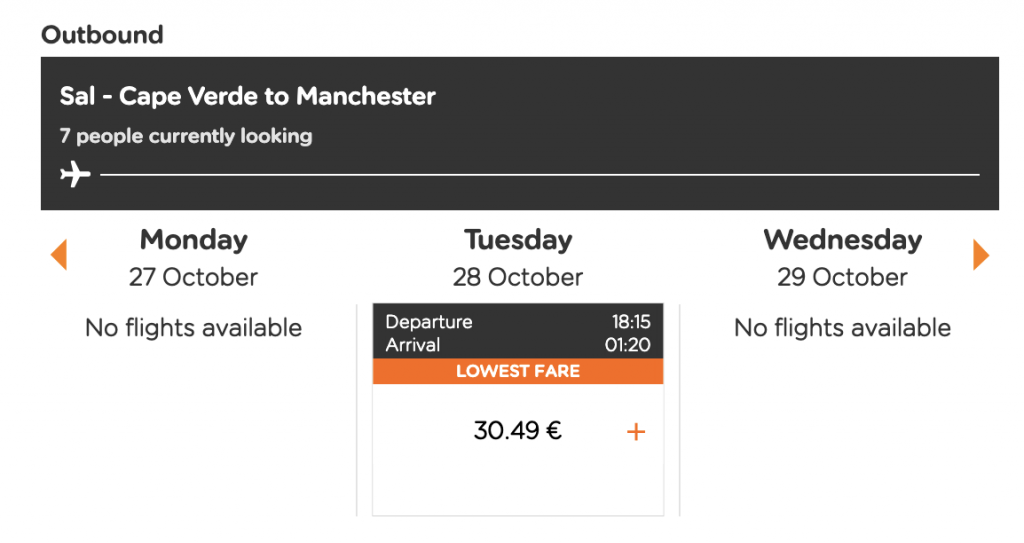Click the 27 October date label

coord(193,277)
